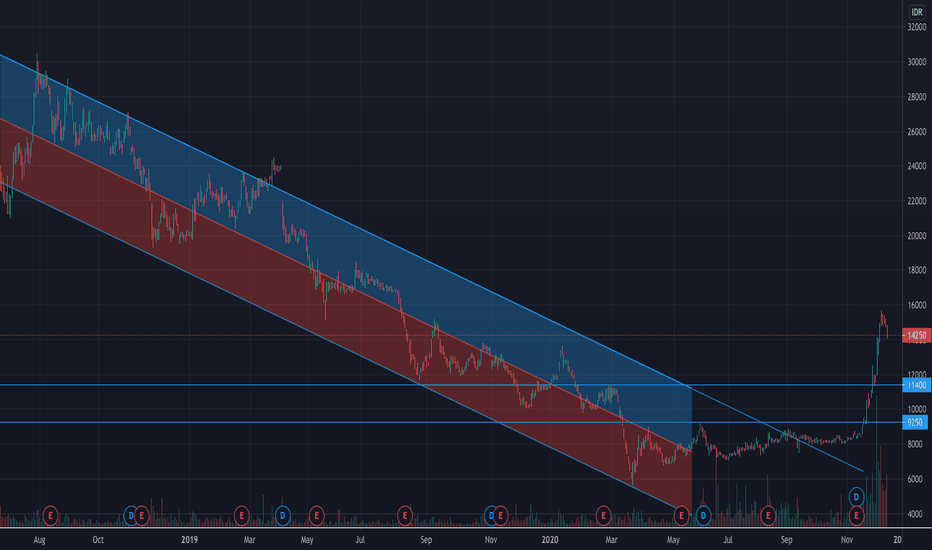Click the 16000 price axis value
Screen dimensions: 932x550
(x=917, y=305)
